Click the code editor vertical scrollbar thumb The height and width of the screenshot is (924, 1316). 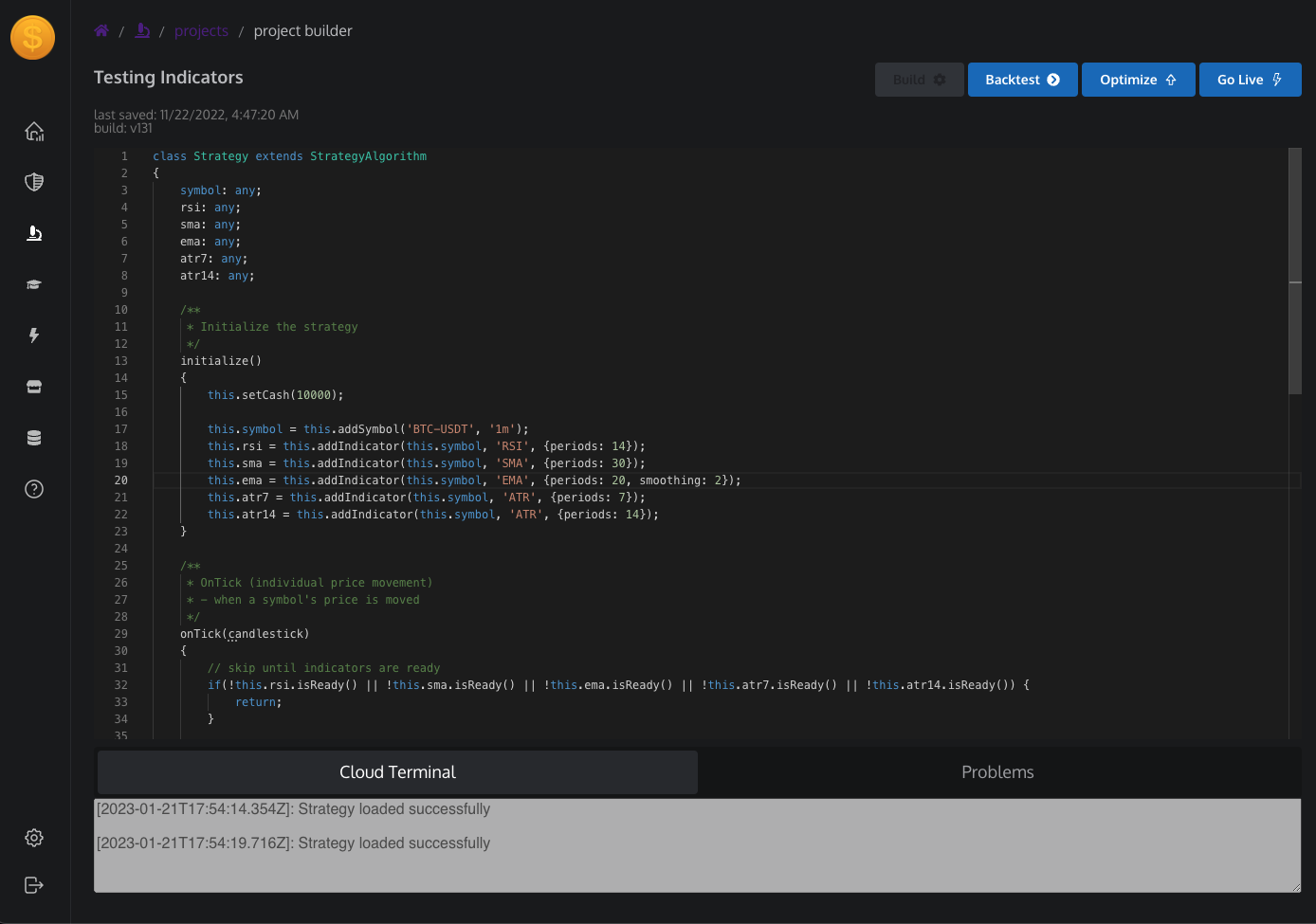coord(1295,270)
